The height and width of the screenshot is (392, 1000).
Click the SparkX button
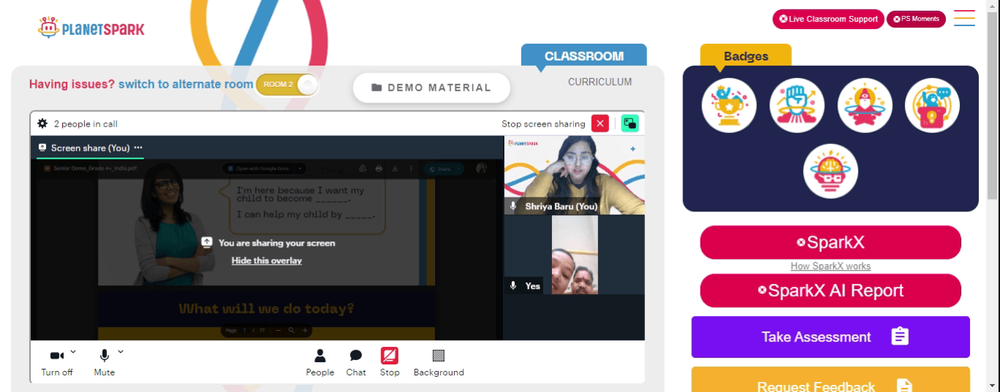pos(830,242)
